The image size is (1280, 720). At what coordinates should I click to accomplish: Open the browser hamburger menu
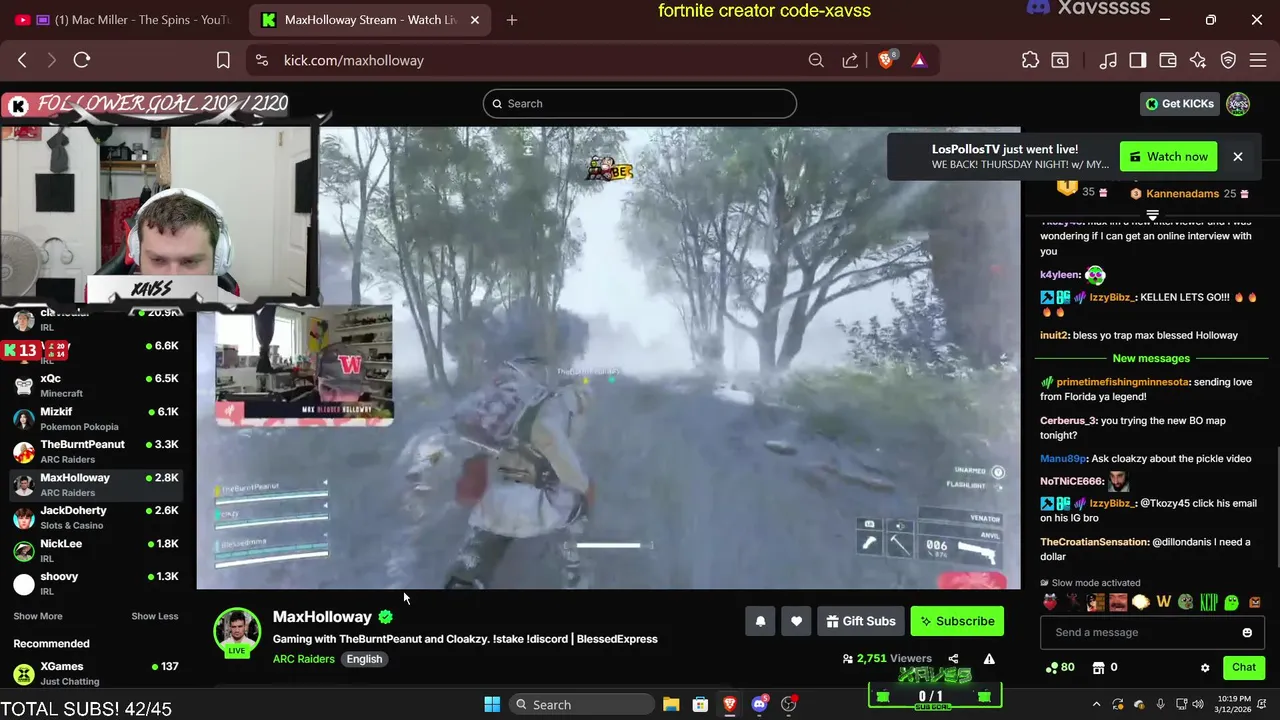1259,60
